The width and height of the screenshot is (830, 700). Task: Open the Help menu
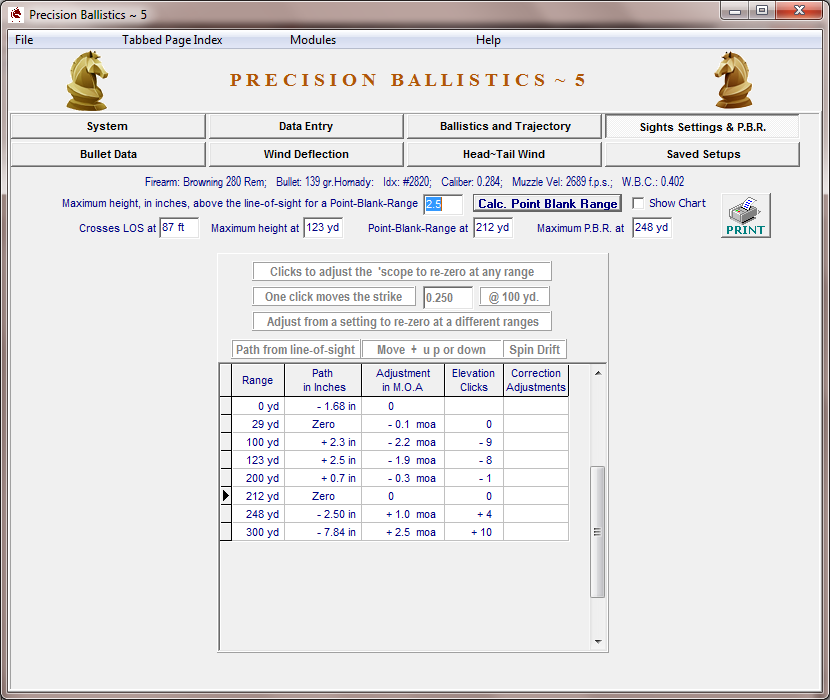point(488,40)
